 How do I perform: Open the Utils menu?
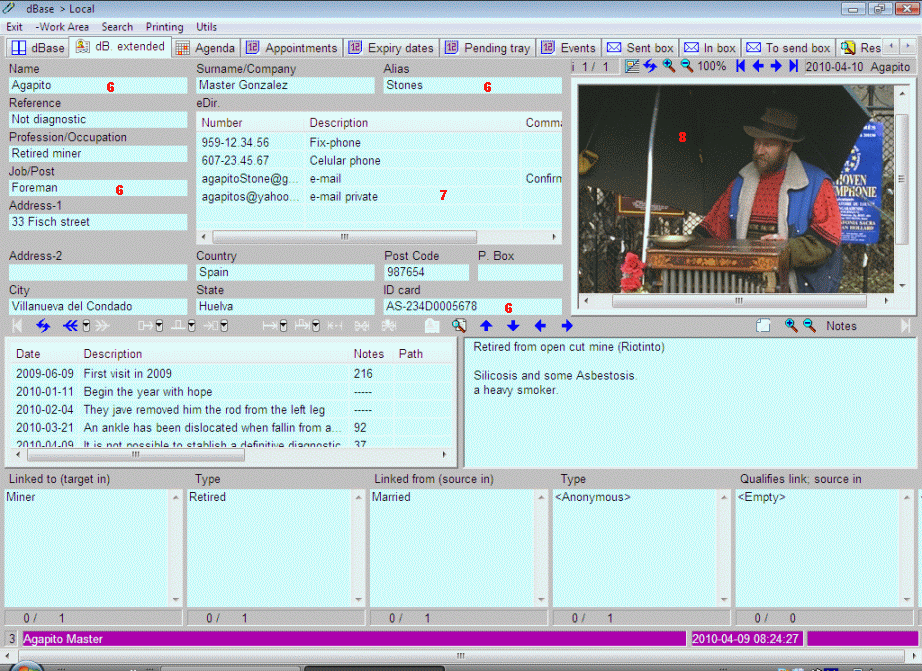[206, 27]
